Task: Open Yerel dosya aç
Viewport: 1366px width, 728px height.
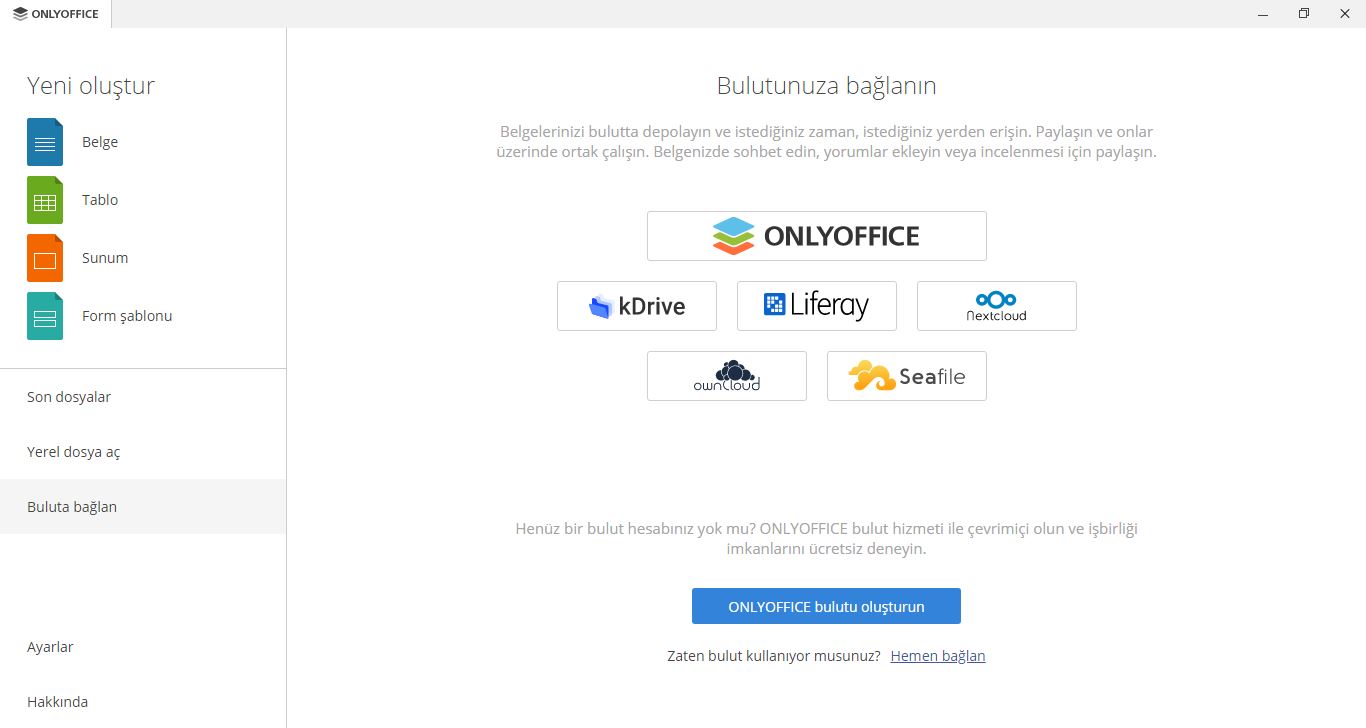Action: 143,452
